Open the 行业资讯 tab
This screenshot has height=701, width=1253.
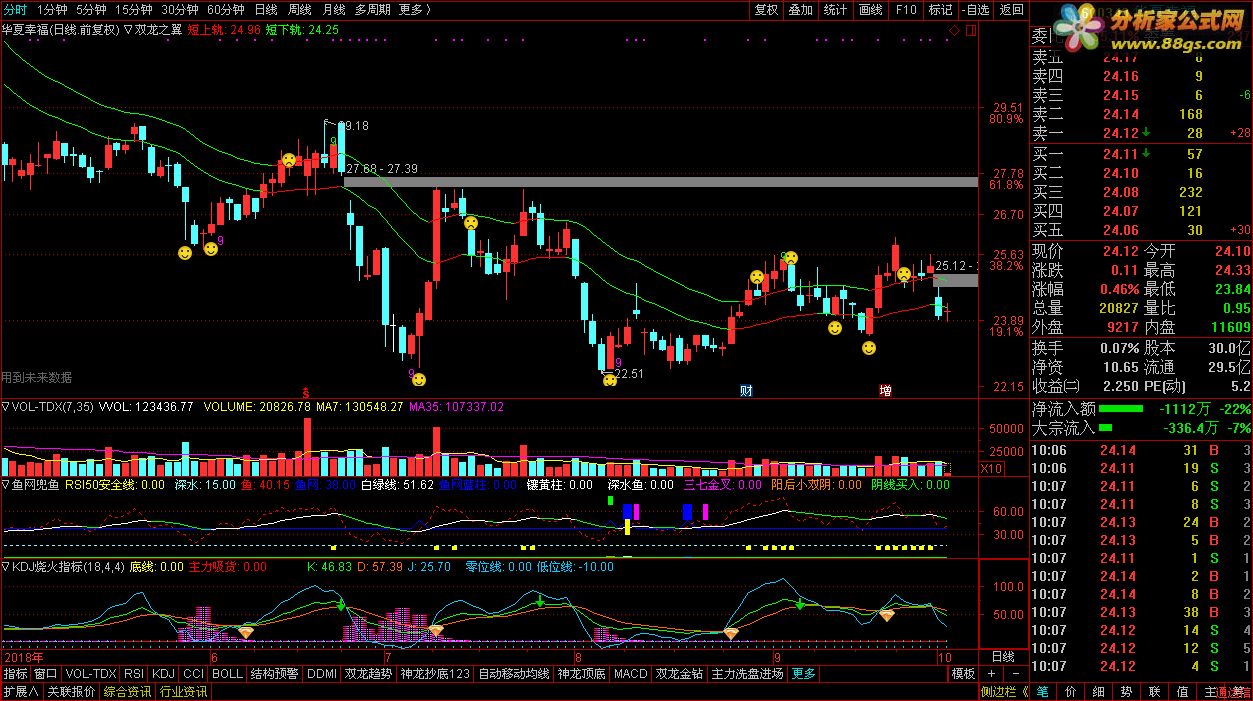(x=183, y=691)
